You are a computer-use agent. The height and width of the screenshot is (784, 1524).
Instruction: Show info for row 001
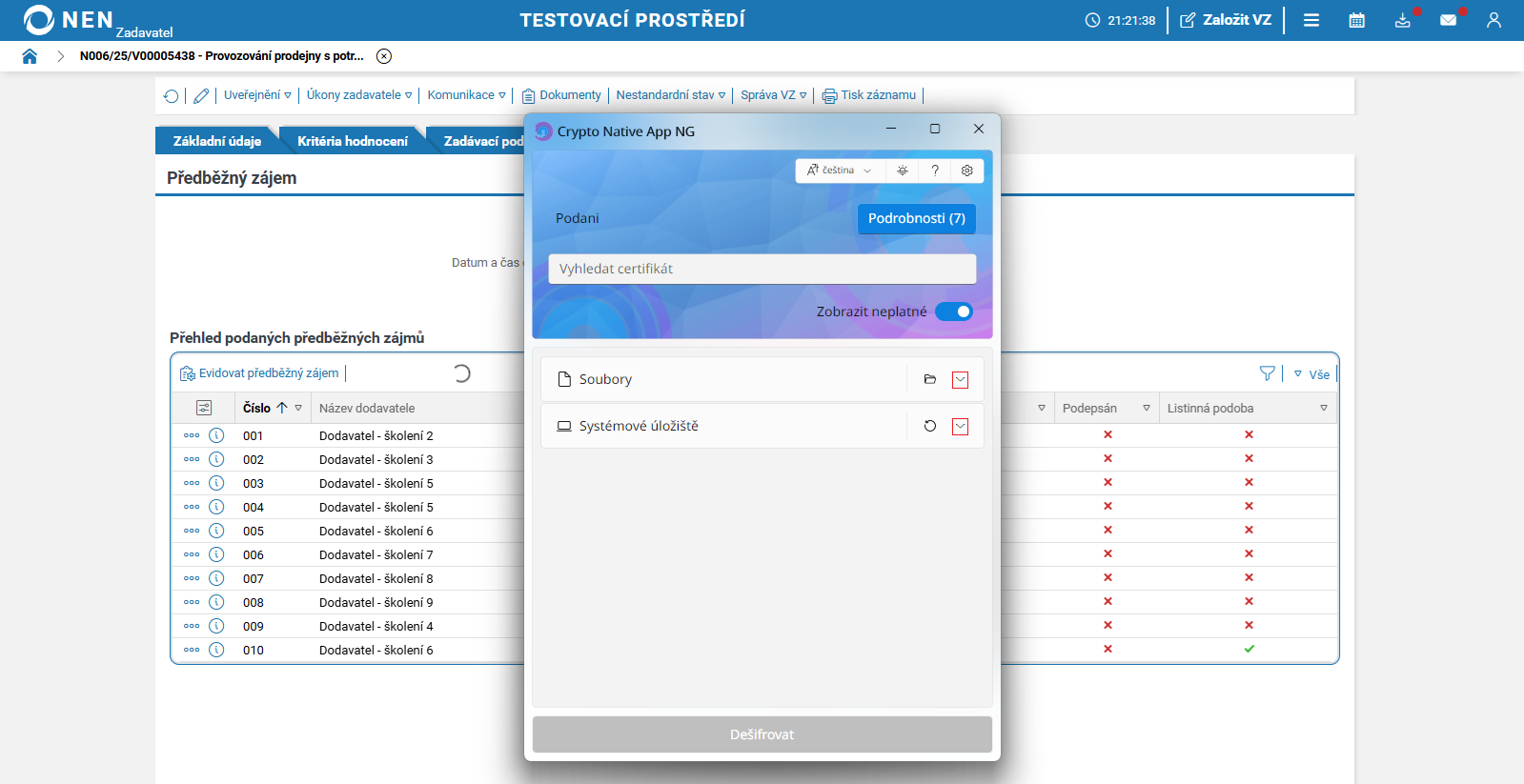(216, 435)
